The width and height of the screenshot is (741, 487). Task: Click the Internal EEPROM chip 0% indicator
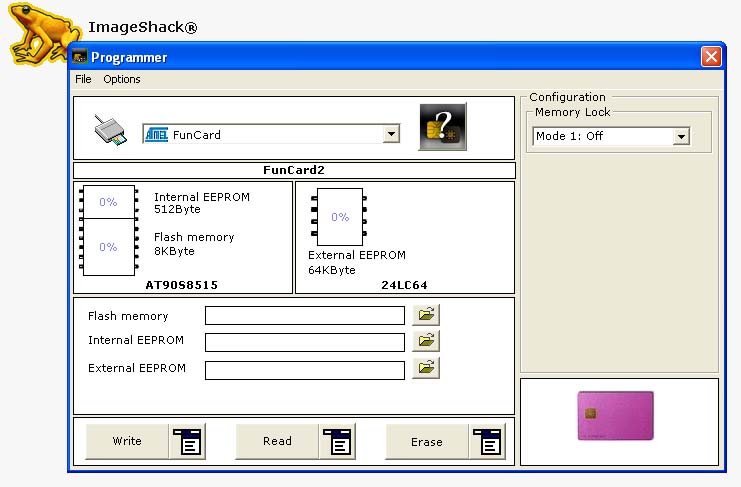(x=108, y=202)
